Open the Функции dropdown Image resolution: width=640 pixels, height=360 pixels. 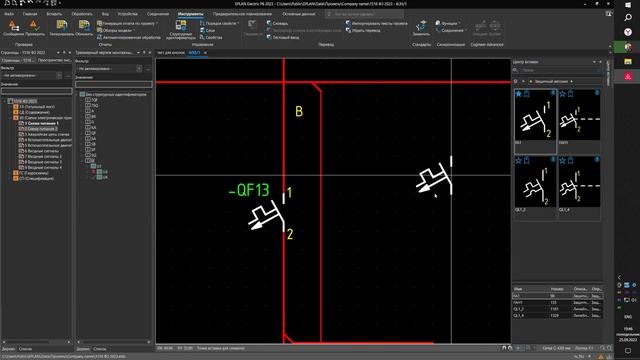tap(448, 23)
